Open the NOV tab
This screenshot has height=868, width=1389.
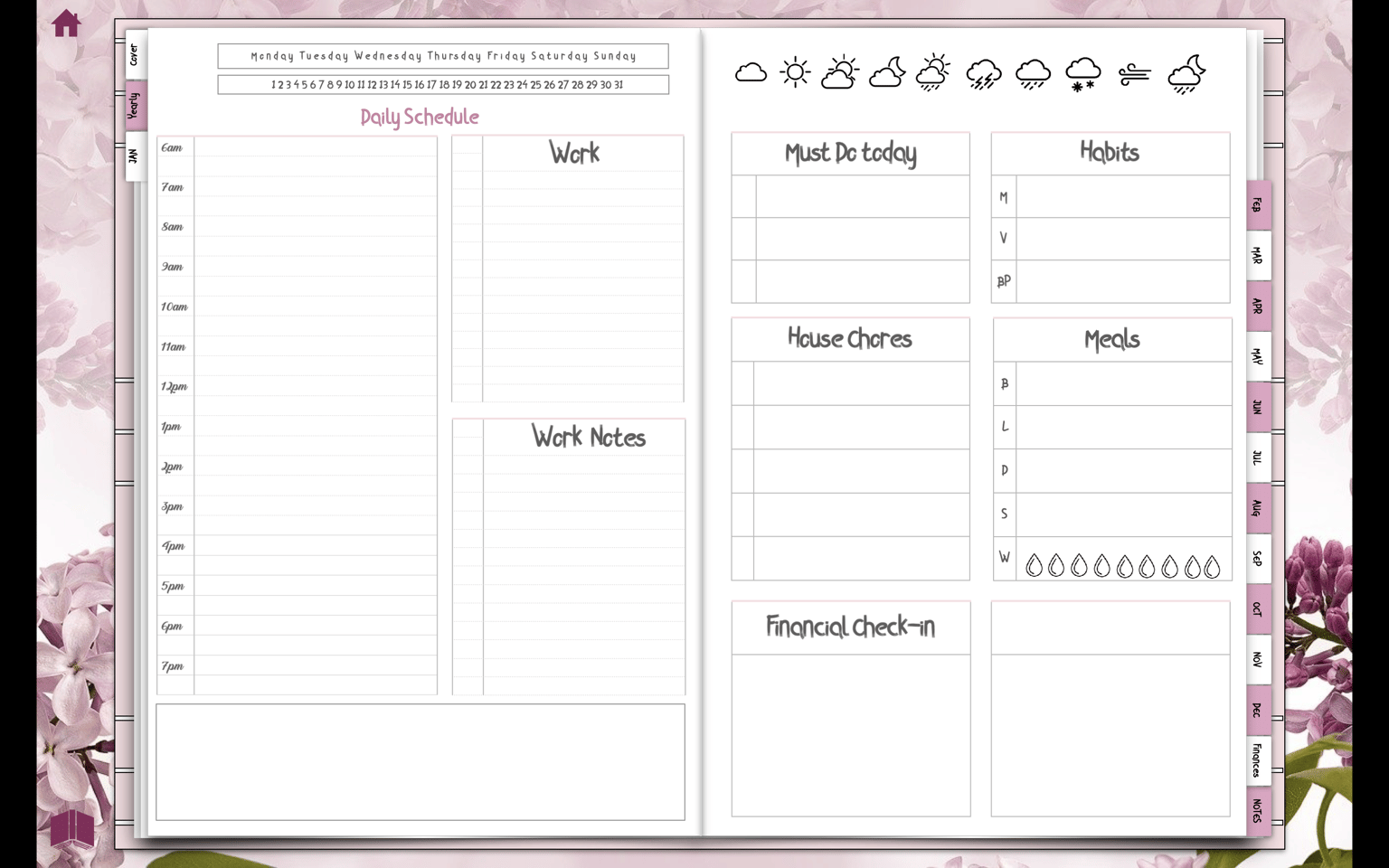(x=1258, y=660)
